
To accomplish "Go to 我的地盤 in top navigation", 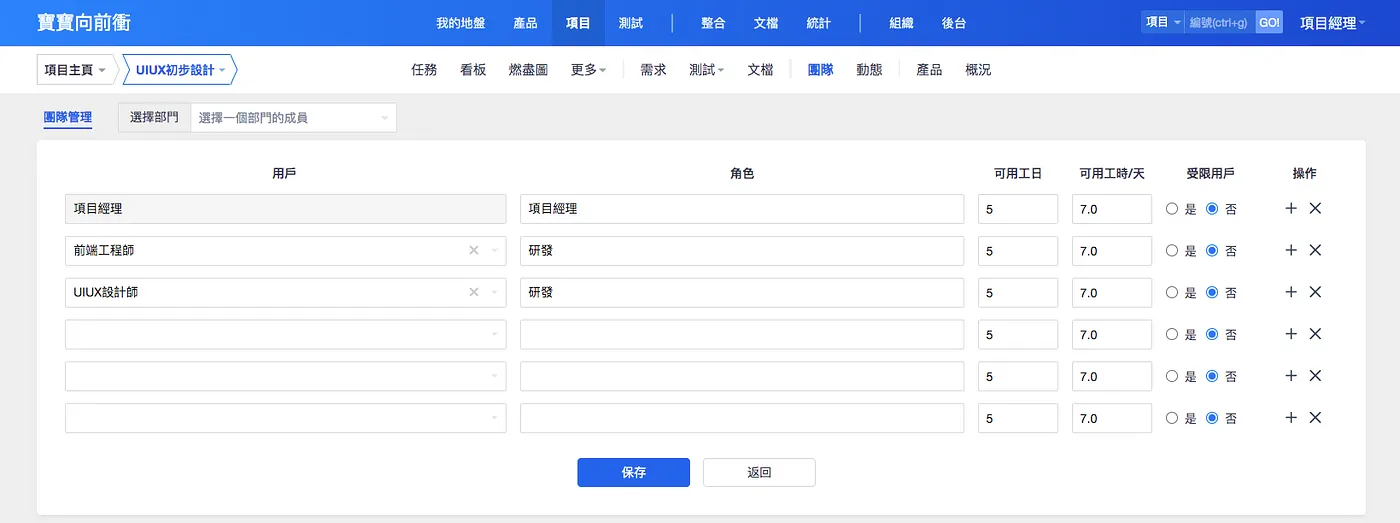I will tap(461, 23).
